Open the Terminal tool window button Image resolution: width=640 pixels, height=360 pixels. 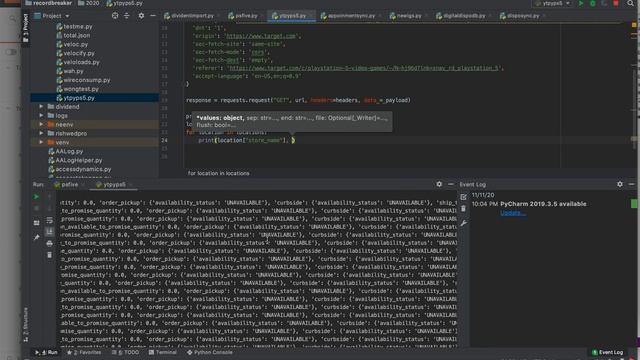[x=162, y=352]
